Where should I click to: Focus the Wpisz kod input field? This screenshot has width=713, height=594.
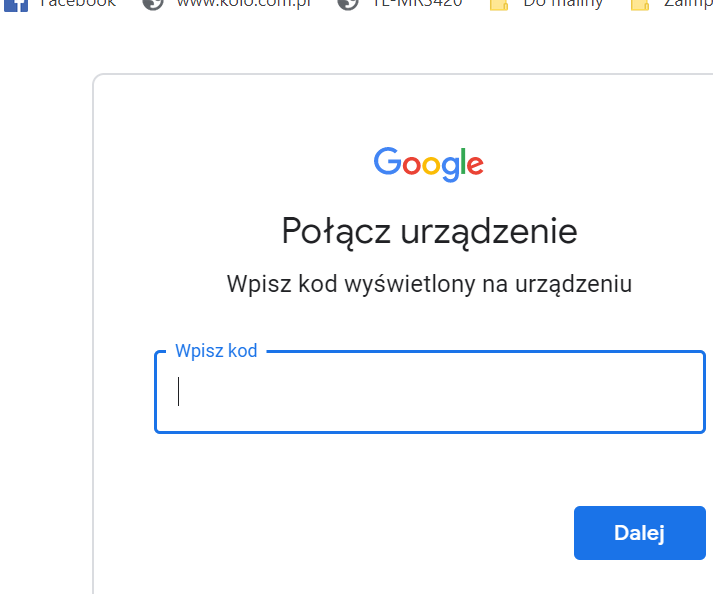pos(430,392)
